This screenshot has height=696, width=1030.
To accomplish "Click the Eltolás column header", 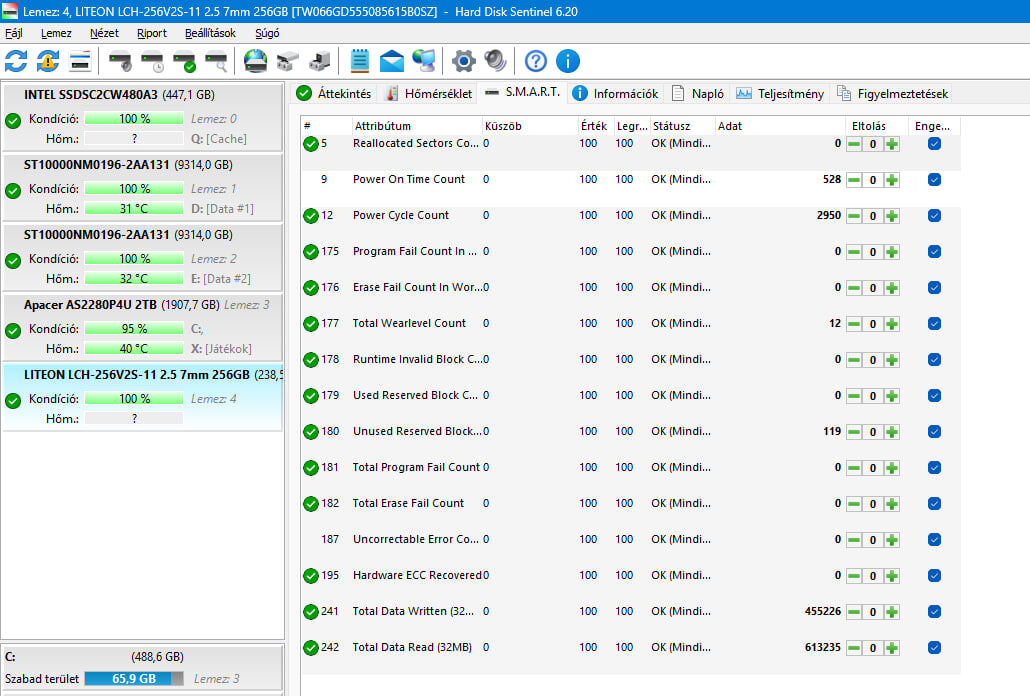I will (x=876, y=125).
